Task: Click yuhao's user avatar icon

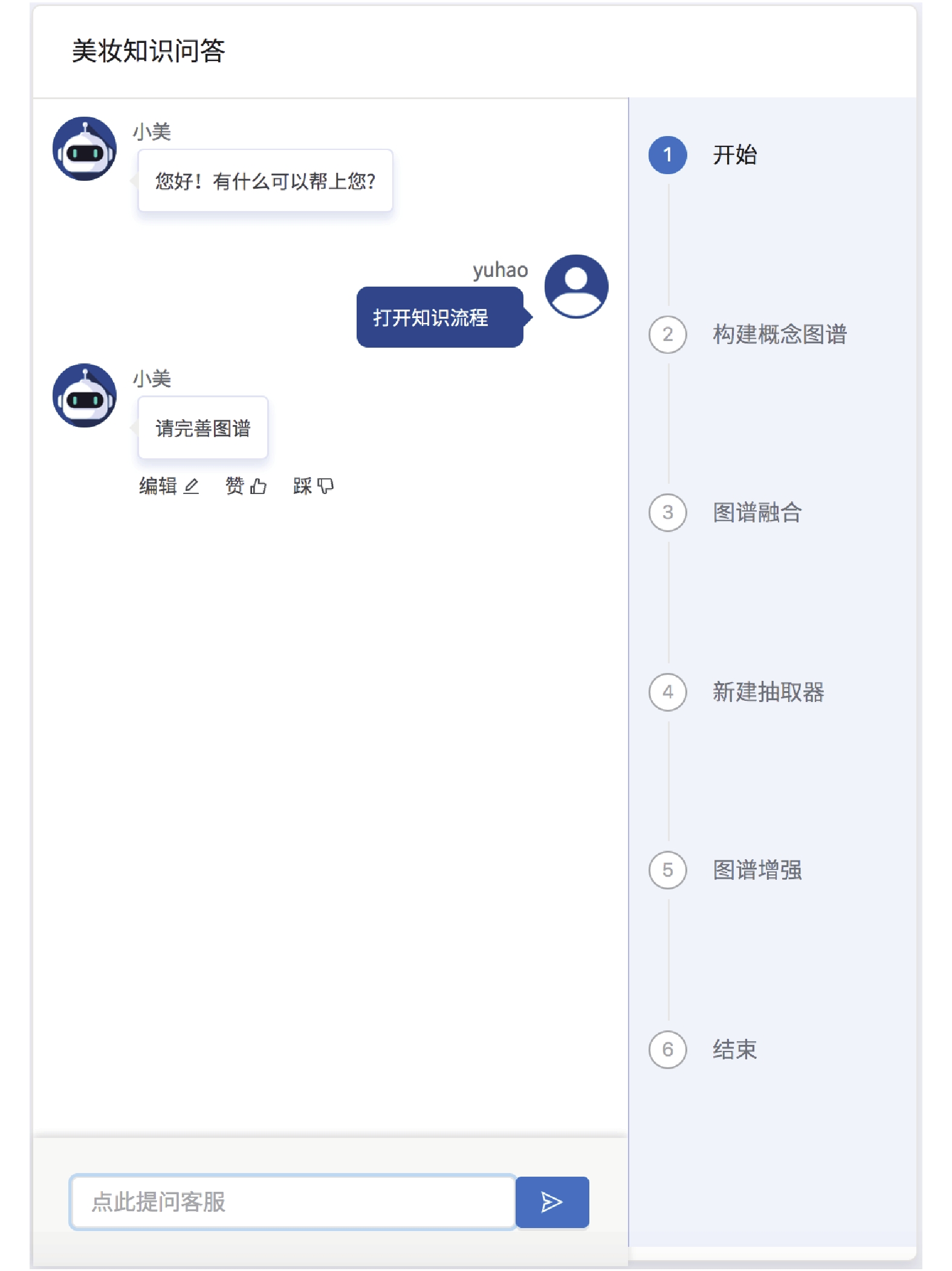Action: [x=576, y=286]
